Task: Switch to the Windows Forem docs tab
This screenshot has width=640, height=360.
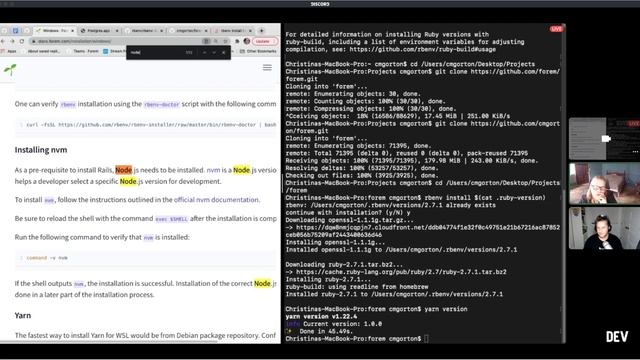Action: point(56,31)
